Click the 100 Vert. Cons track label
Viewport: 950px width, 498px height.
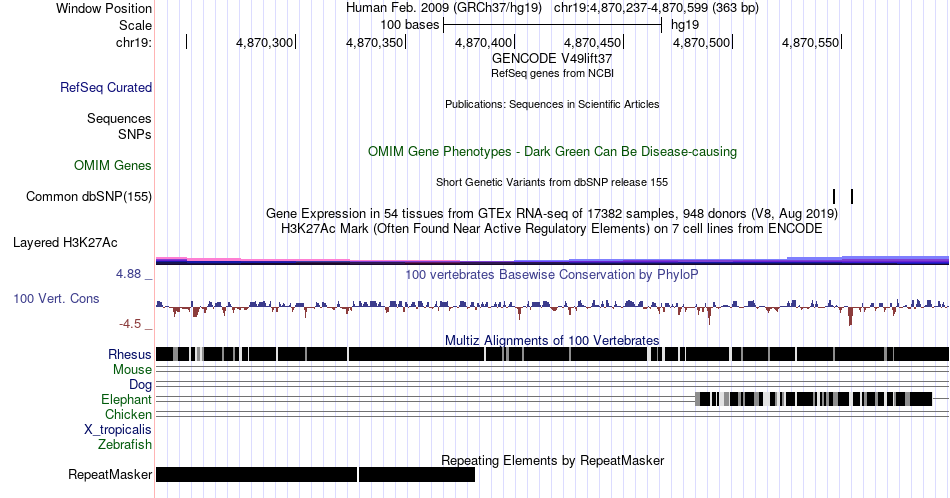click(x=56, y=298)
